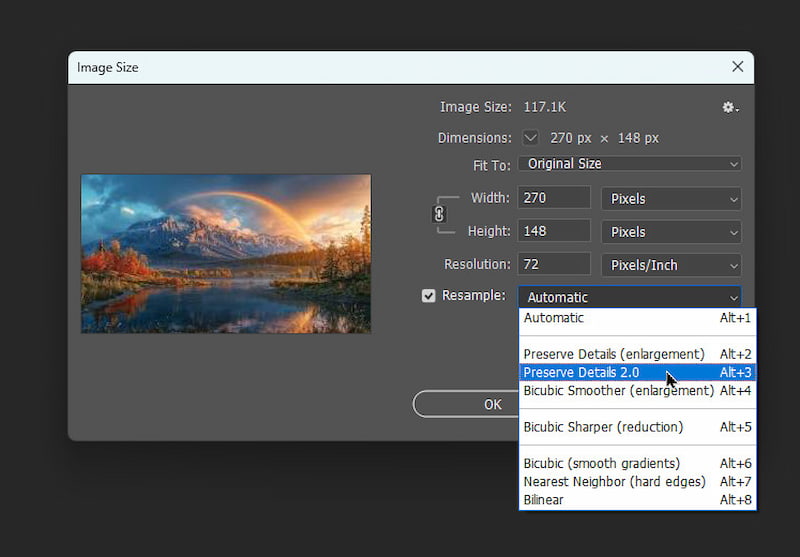Open the Width units Pixels dropdown
The width and height of the screenshot is (800, 557).
click(670, 199)
